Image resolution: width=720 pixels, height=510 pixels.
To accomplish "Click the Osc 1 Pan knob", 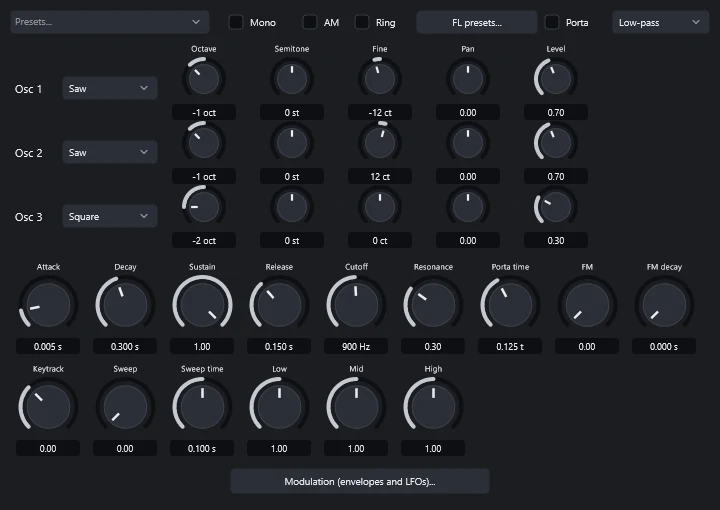I will point(467,78).
